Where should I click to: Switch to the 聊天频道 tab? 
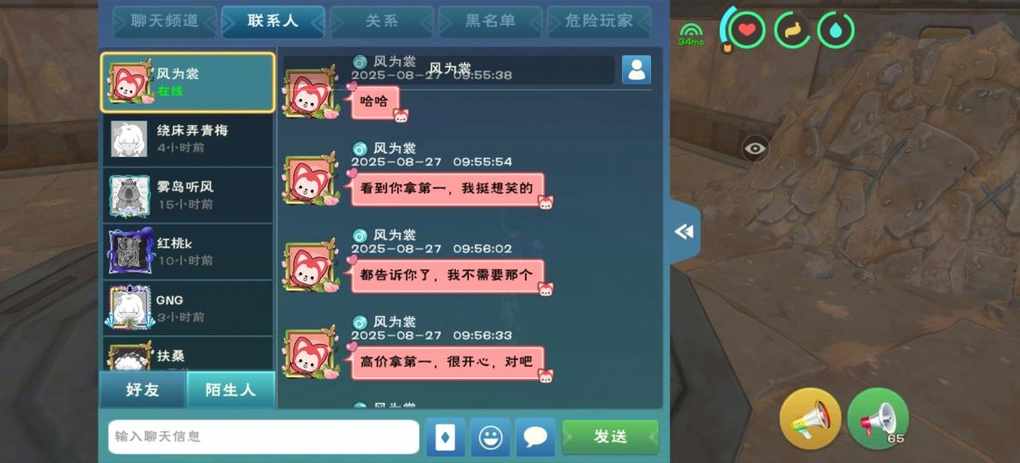[165, 21]
